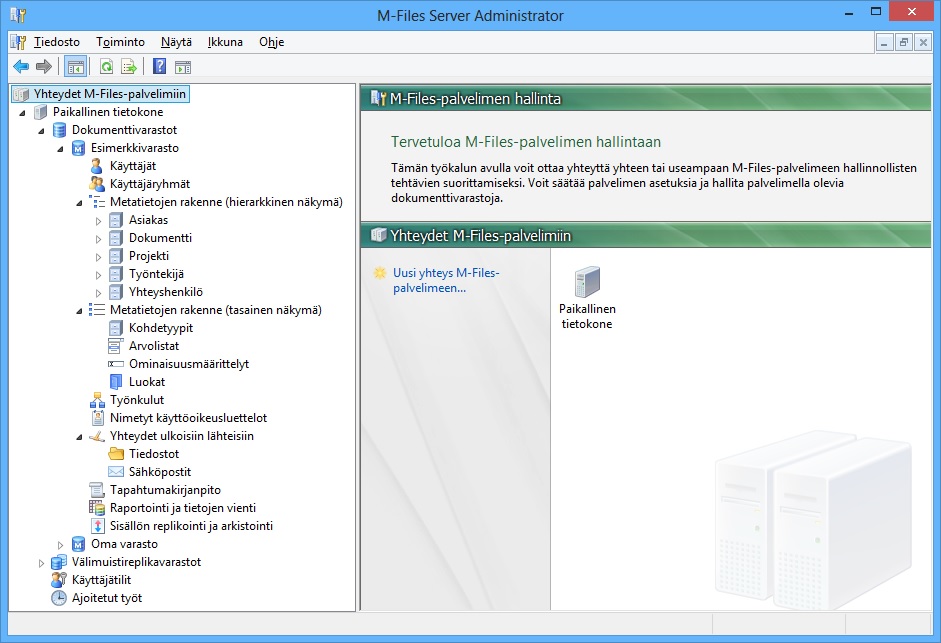Toggle the console tree pane icon
941x643 pixels.
(76, 67)
